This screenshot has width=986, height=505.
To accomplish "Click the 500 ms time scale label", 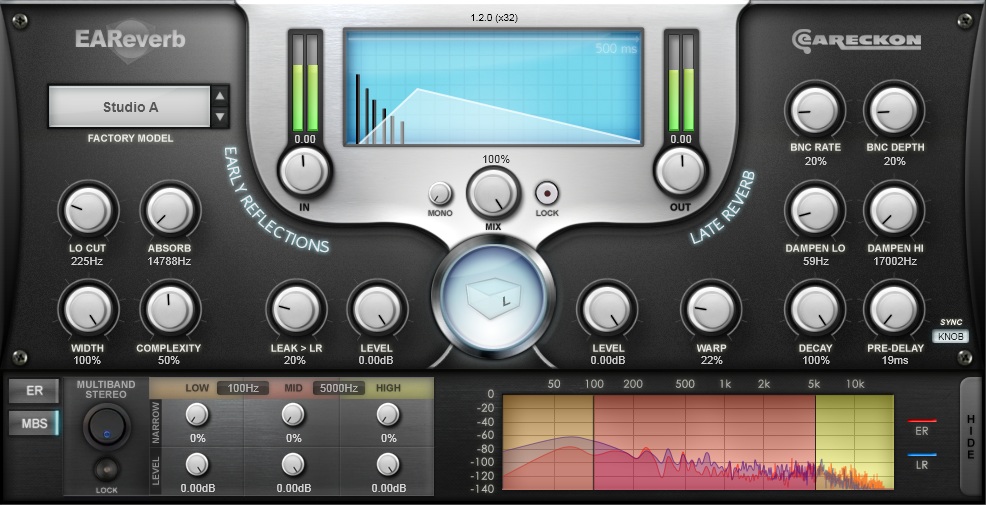I will point(616,48).
